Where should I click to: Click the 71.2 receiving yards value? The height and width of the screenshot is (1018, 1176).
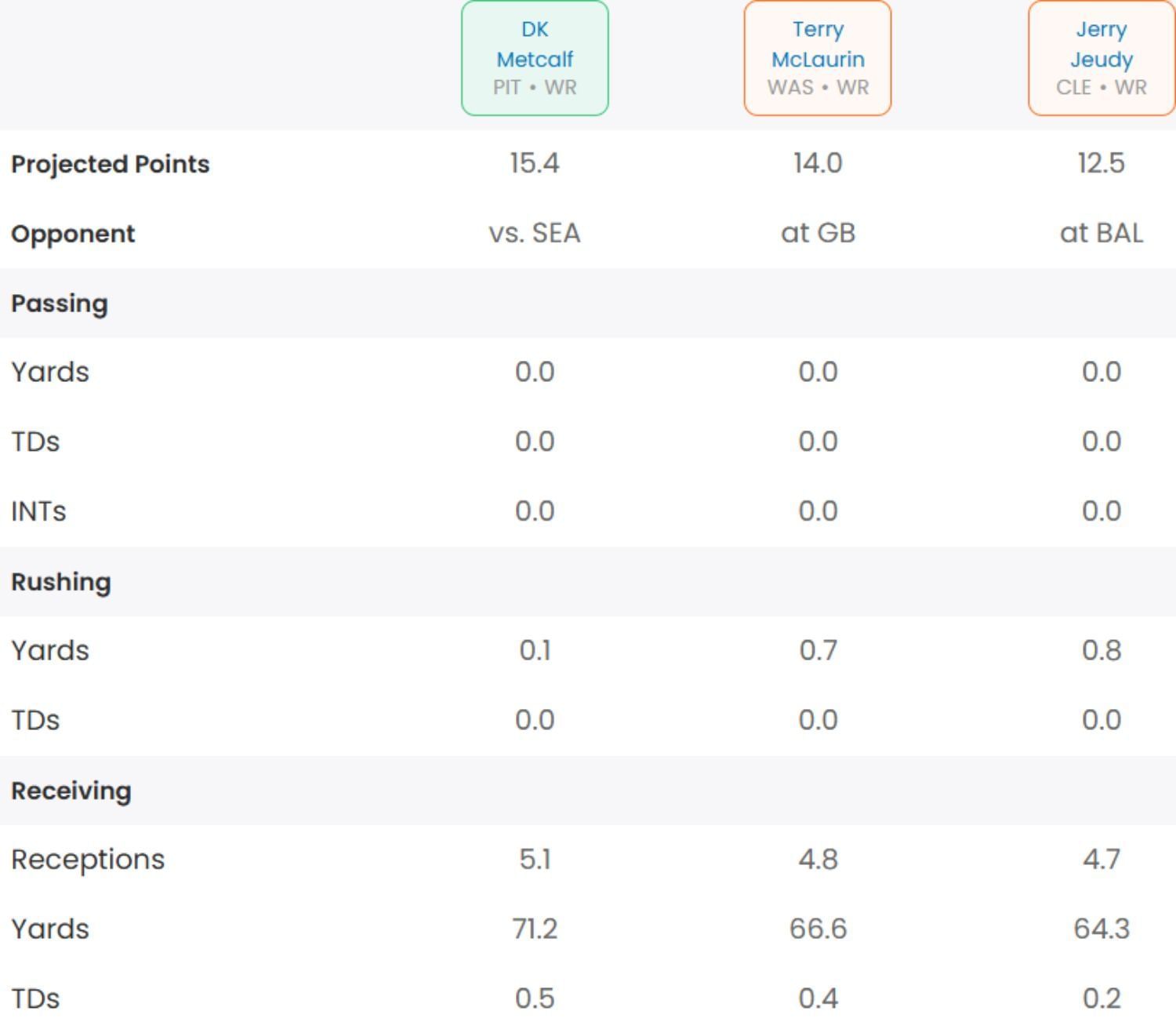click(x=535, y=929)
